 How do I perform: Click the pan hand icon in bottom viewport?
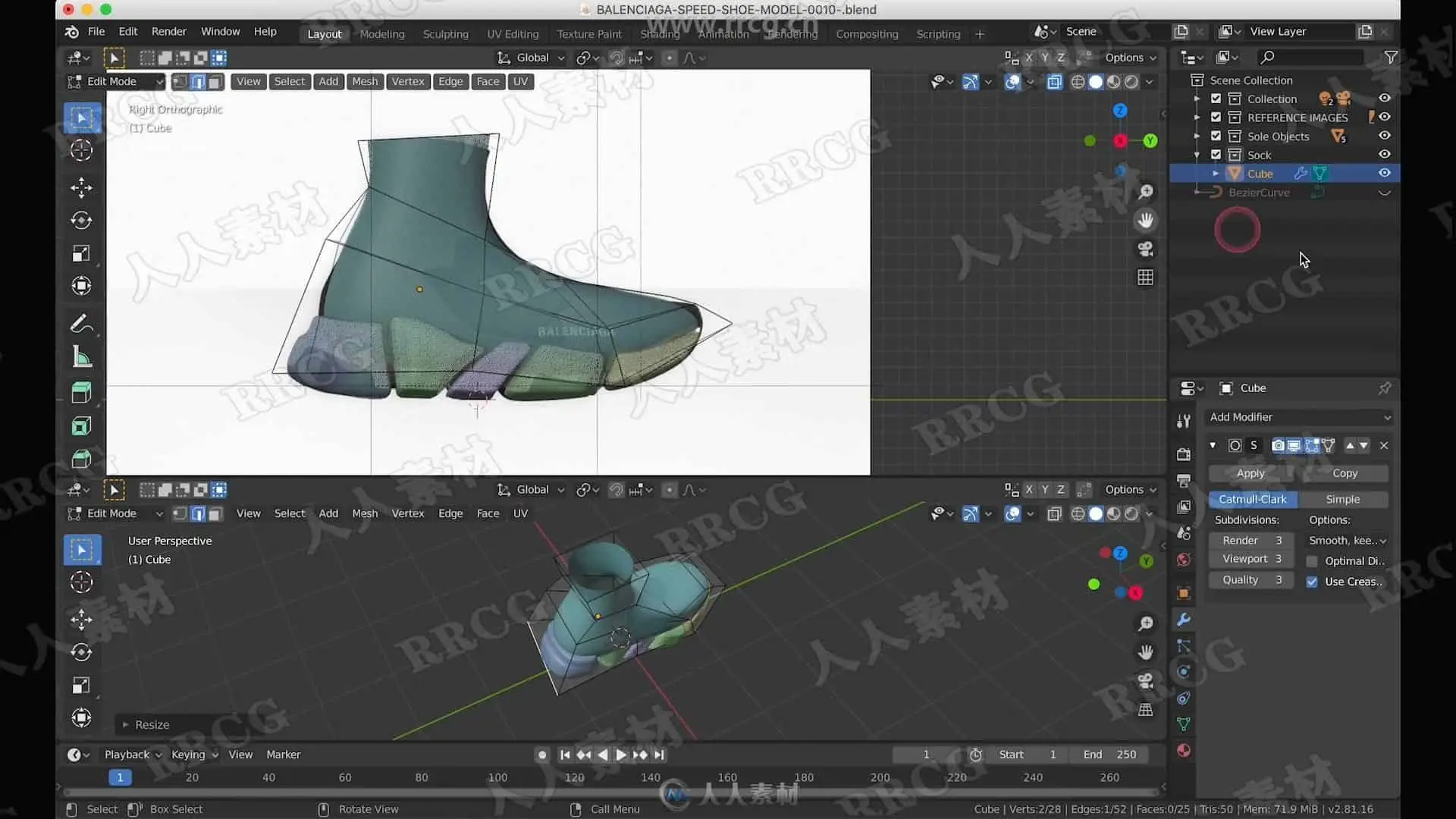[x=1145, y=652]
